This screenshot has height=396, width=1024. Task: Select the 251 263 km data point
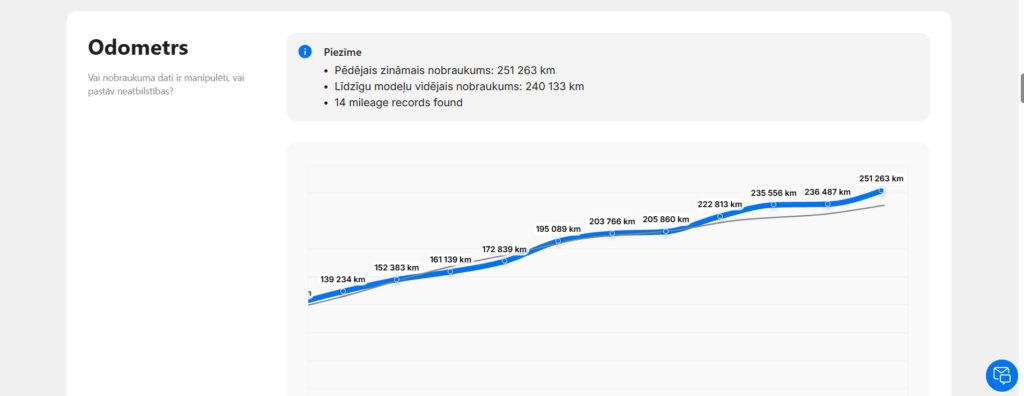pyautogui.click(x=881, y=191)
